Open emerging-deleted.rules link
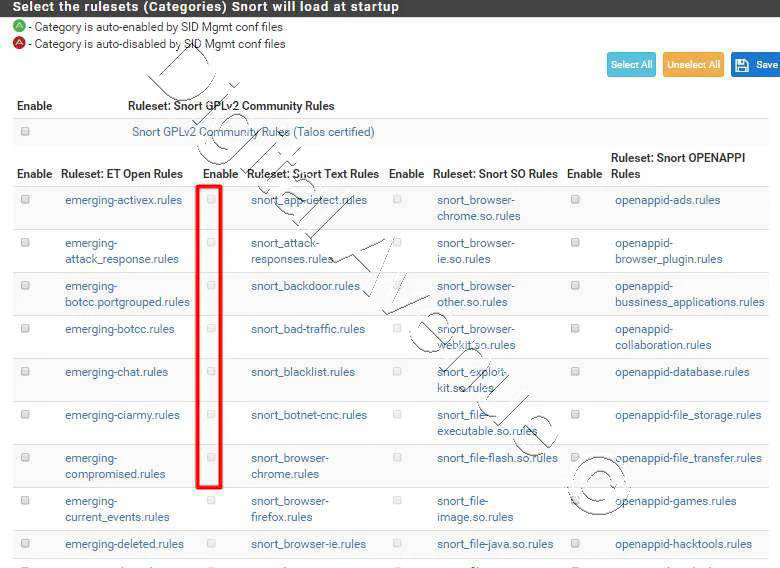Screen dimensions: 780x568 [124, 544]
